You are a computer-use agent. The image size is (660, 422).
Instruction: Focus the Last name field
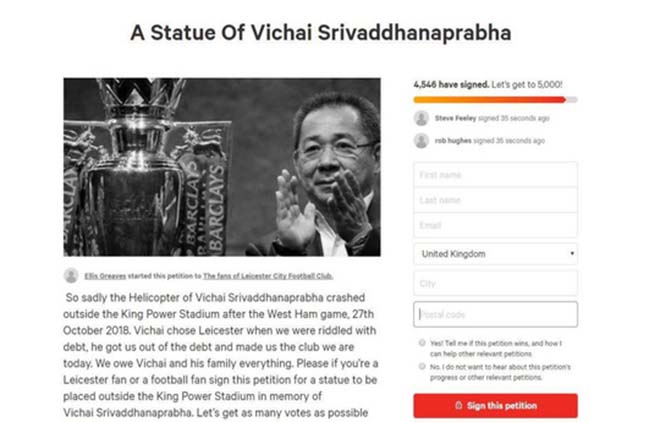point(495,200)
